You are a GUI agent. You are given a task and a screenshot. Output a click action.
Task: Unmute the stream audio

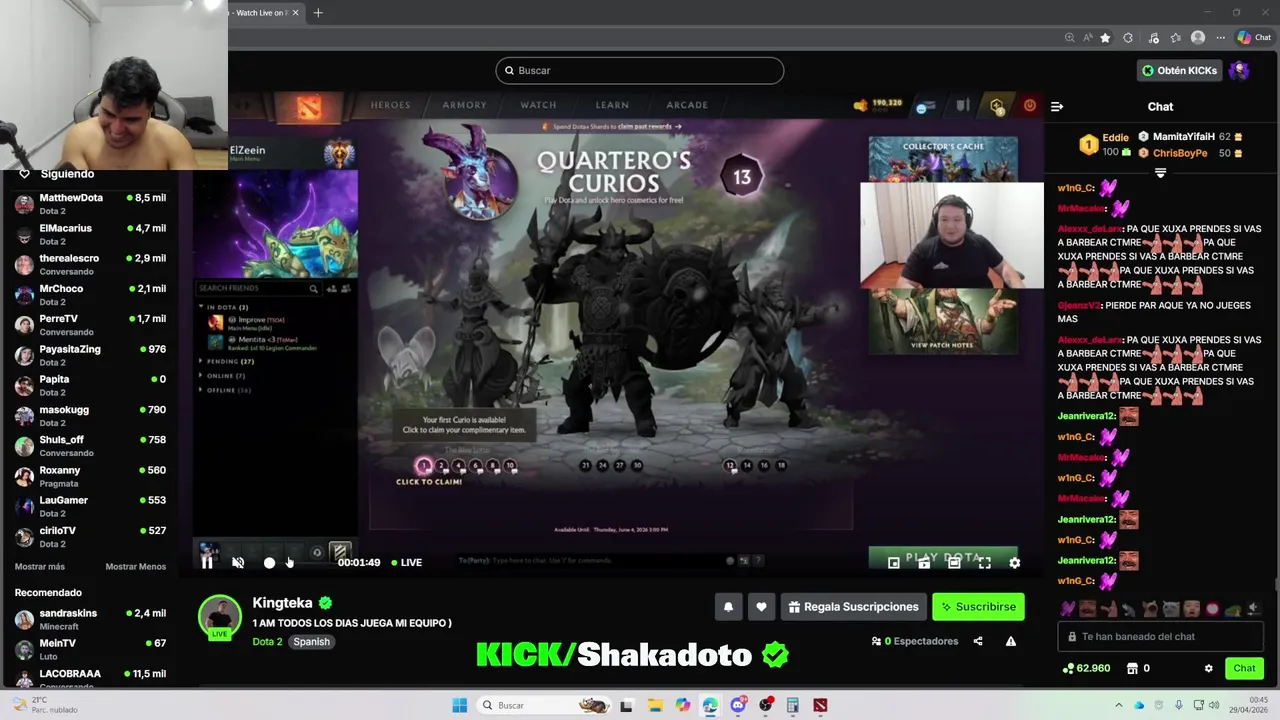238,562
